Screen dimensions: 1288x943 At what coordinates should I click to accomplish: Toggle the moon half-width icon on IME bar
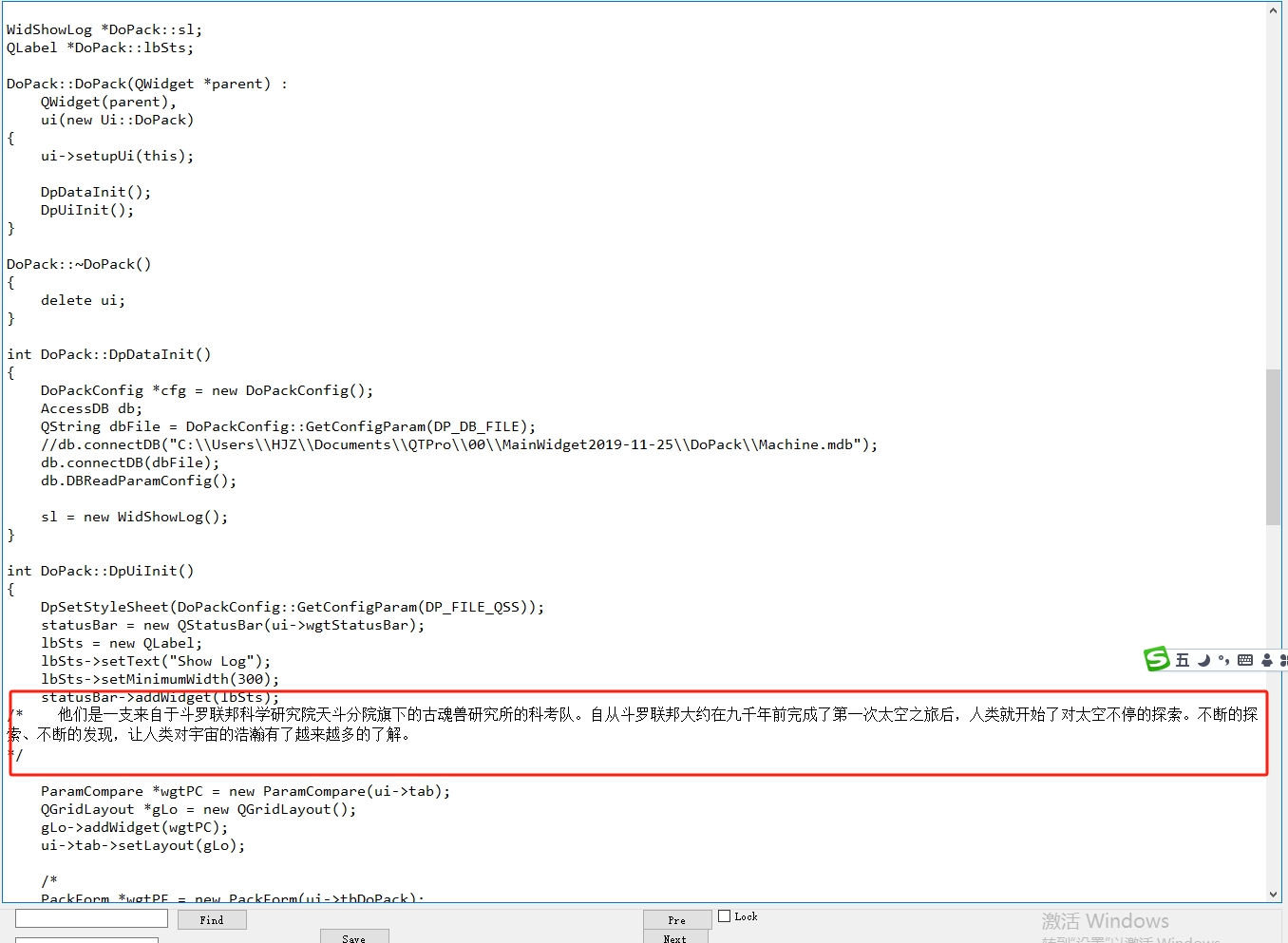click(x=1203, y=660)
